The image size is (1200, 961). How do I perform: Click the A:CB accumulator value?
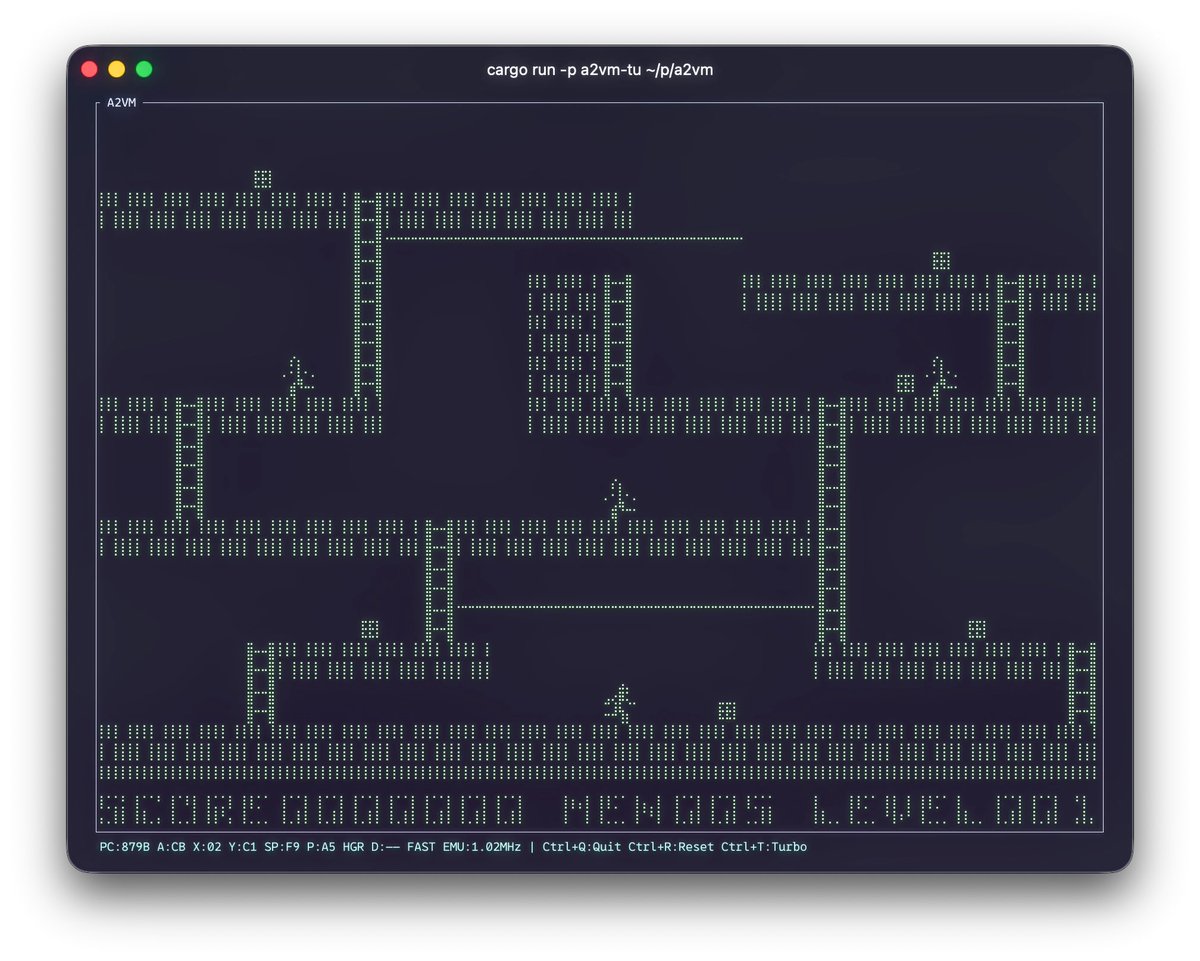point(172,847)
